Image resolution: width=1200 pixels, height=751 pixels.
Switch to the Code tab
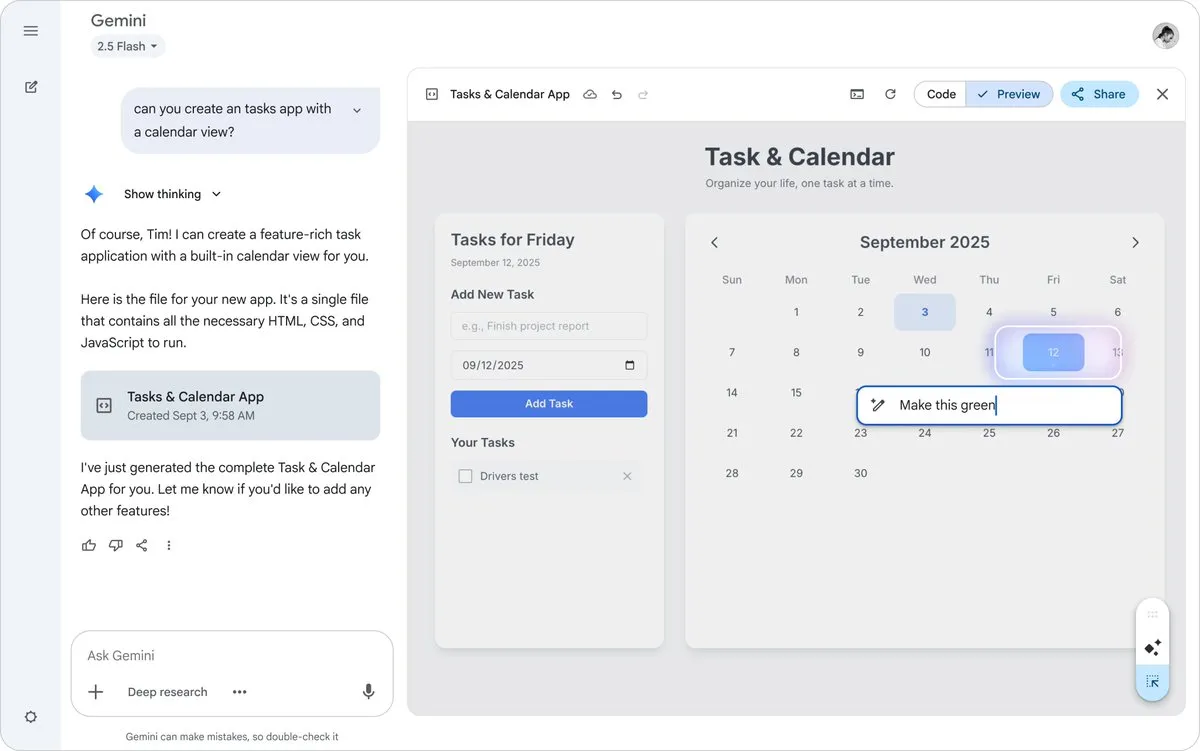coord(940,94)
